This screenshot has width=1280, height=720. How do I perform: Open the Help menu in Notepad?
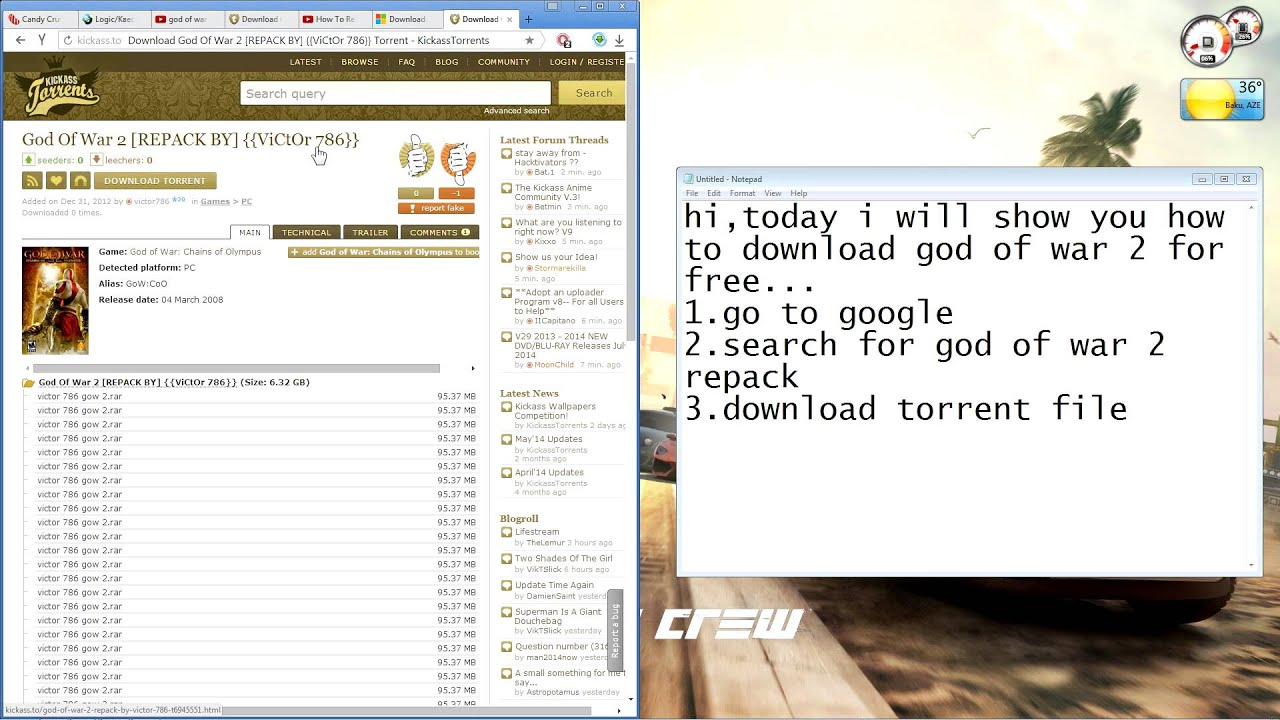798,193
